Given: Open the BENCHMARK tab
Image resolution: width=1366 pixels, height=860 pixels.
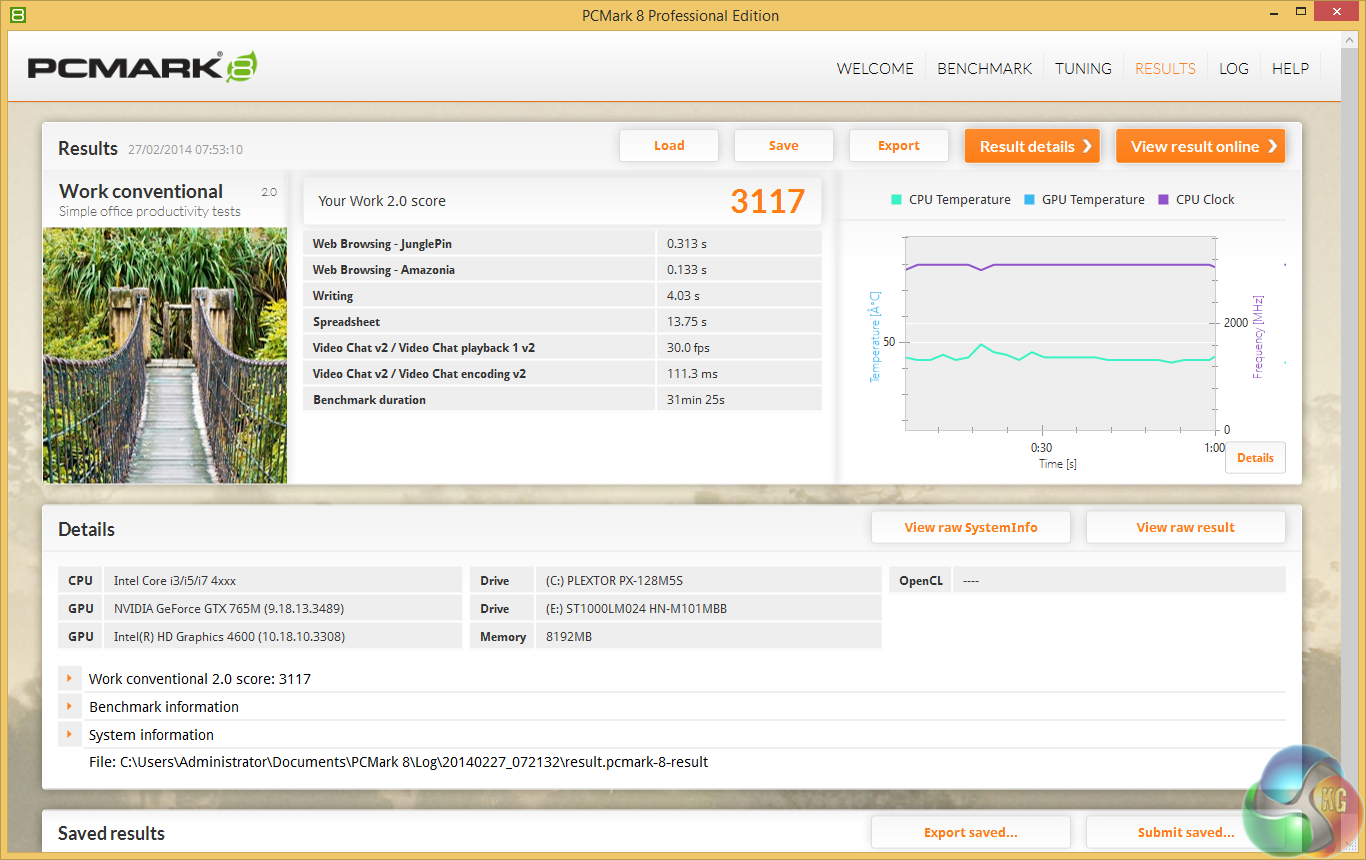Looking at the screenshot, I should [984, 69].
